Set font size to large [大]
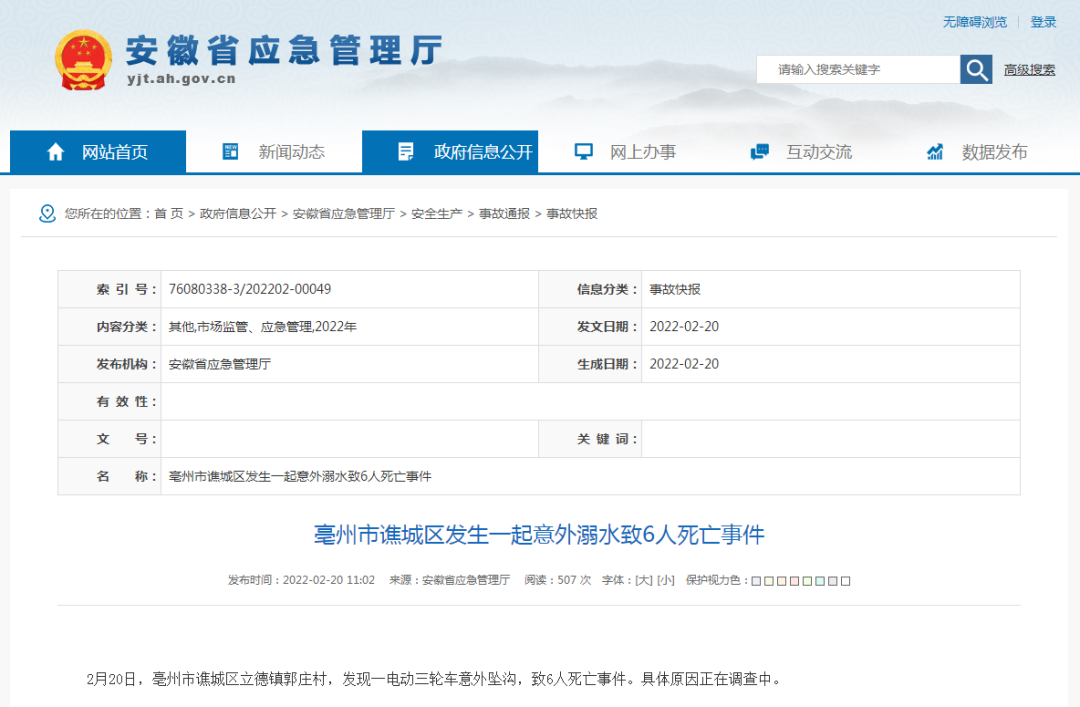Screen dimensions: 1080x707 coord(643,580)
